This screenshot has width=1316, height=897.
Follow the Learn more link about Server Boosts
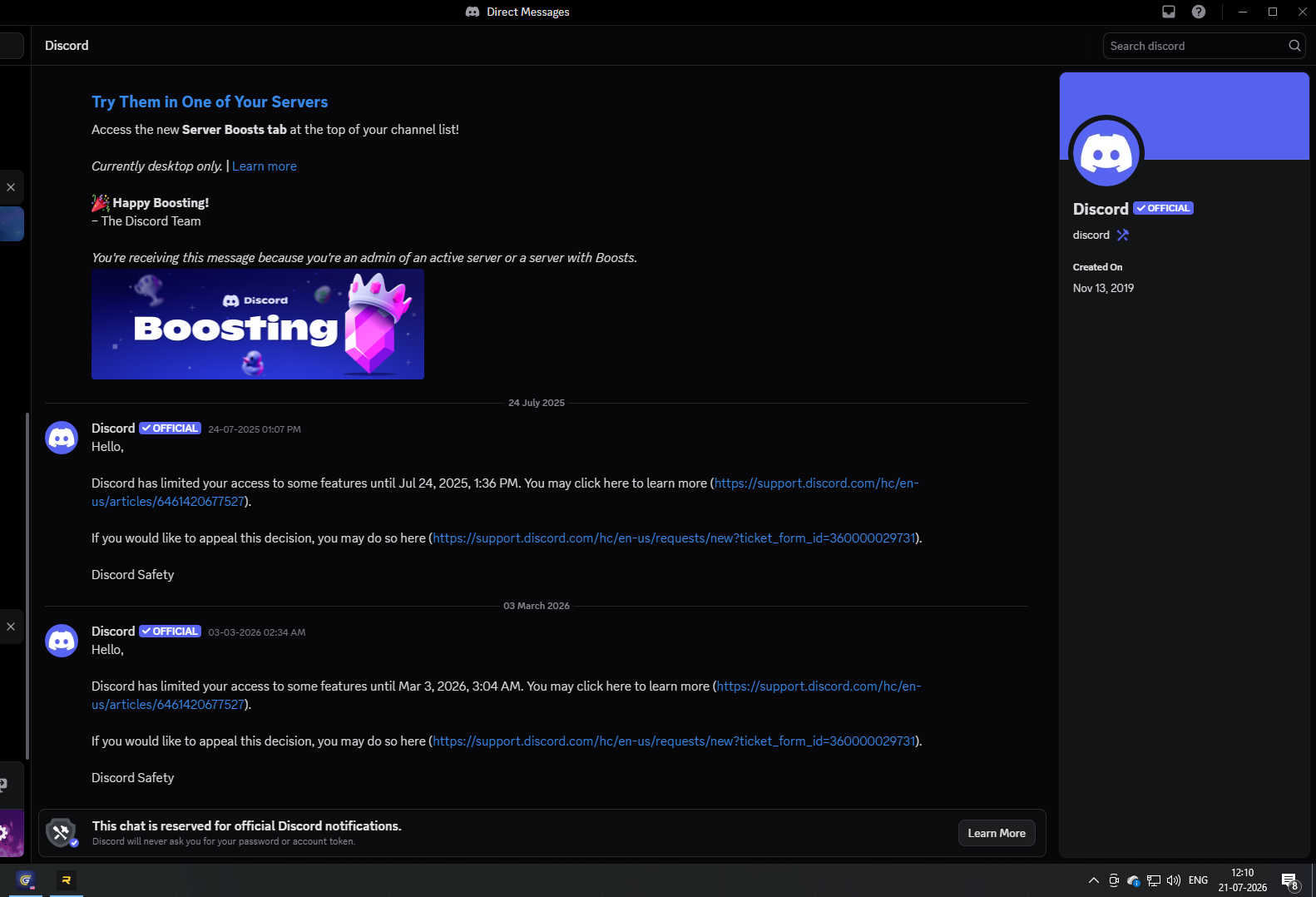point(265,166)
